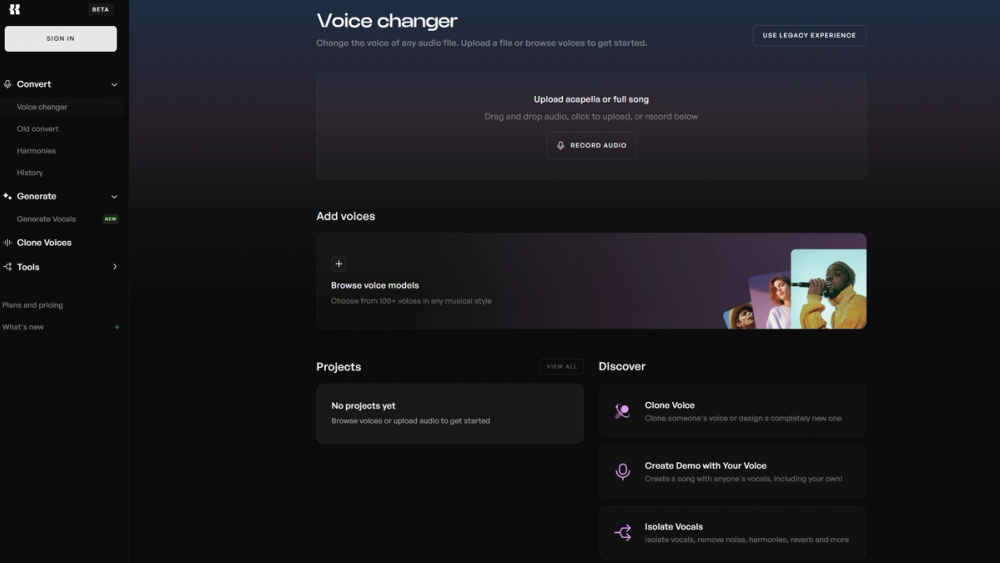Open Plans and pricing link

click(x=33, y=305)
